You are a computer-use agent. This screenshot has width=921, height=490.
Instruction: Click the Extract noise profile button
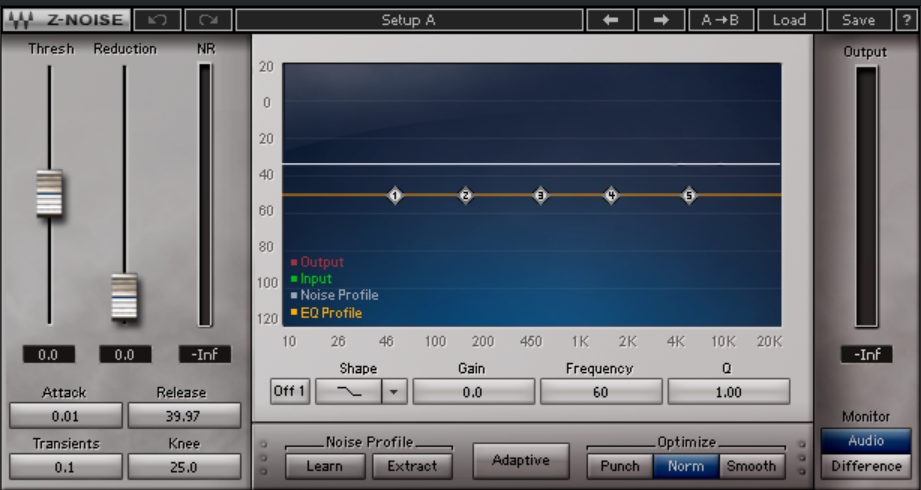click(412, 466)
